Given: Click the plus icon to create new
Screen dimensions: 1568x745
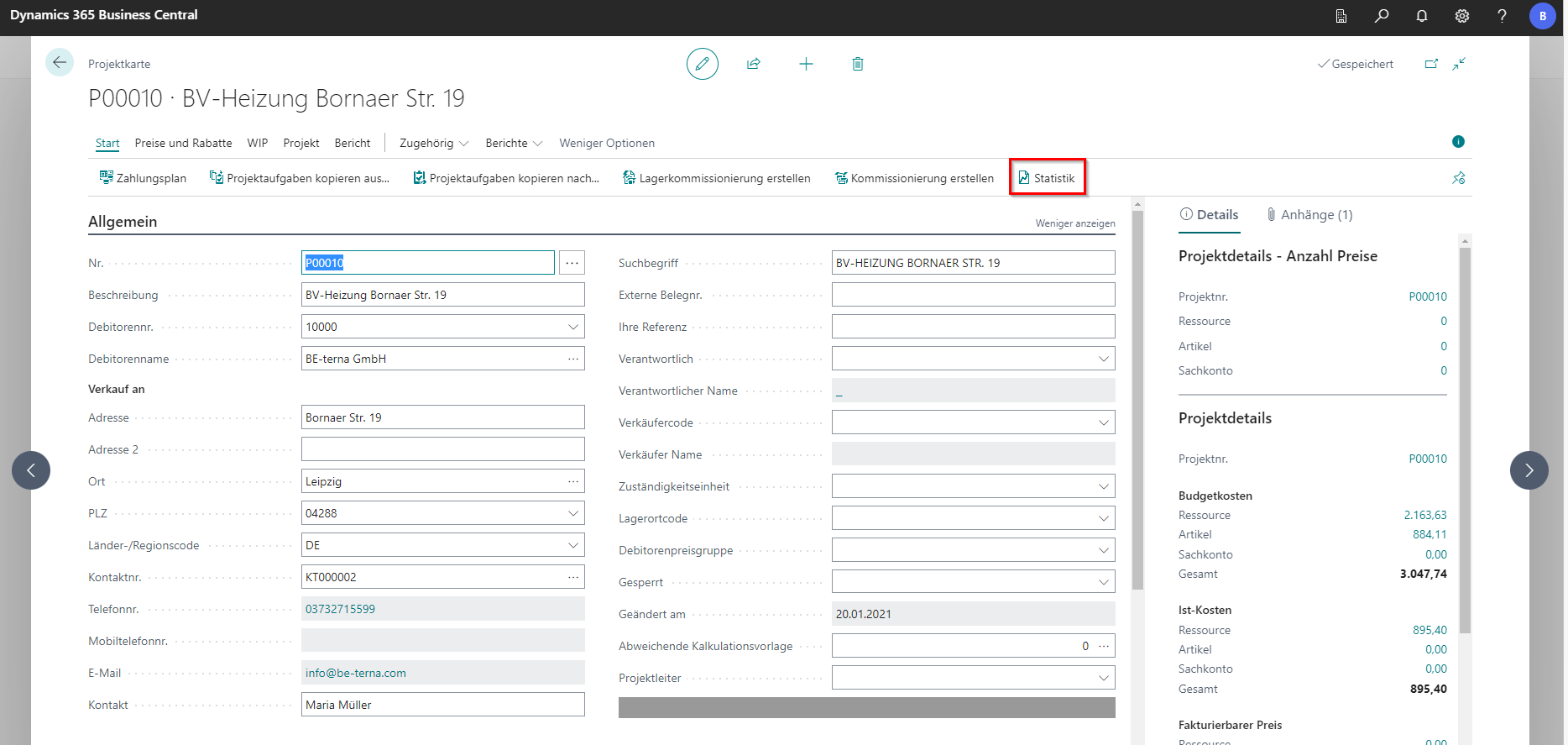Looking at the screenshot, I should click(x=806, y=64).
